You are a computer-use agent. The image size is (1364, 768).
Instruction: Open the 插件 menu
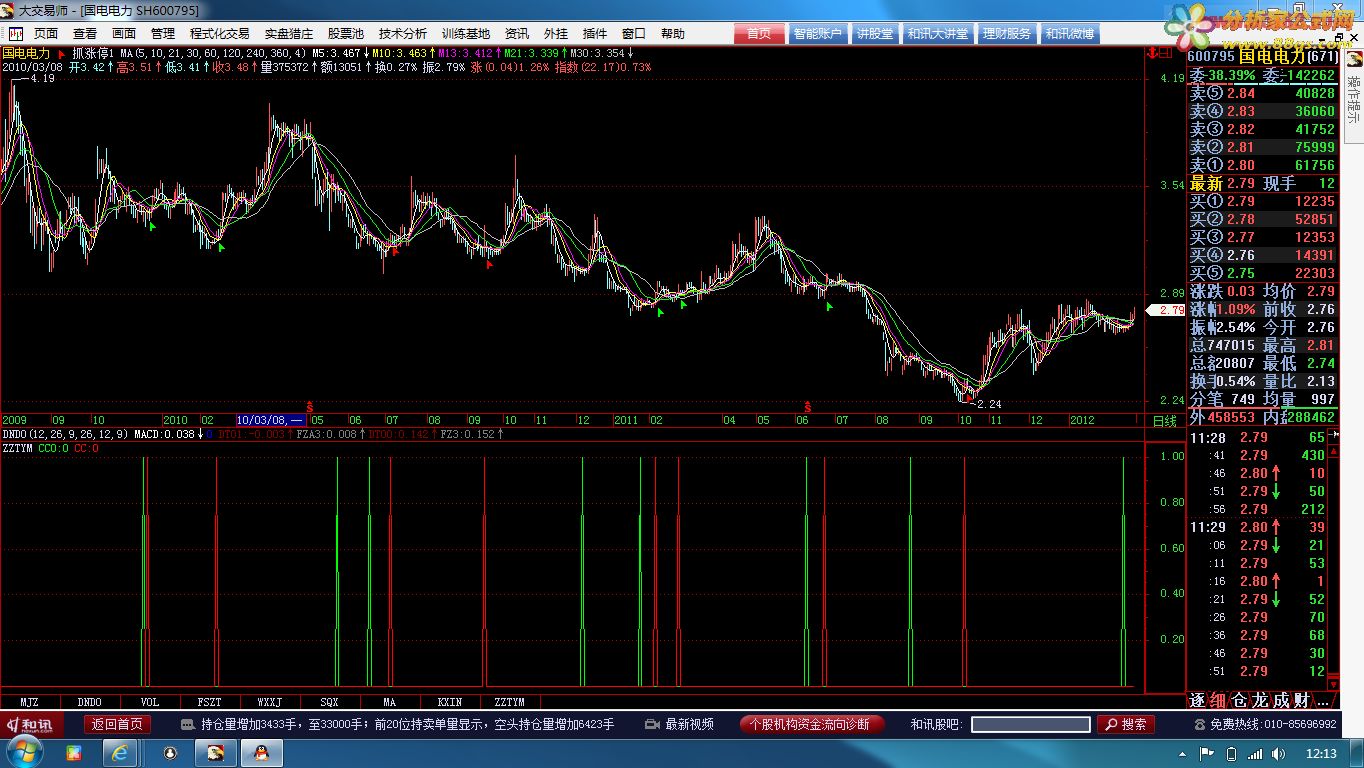594,34
